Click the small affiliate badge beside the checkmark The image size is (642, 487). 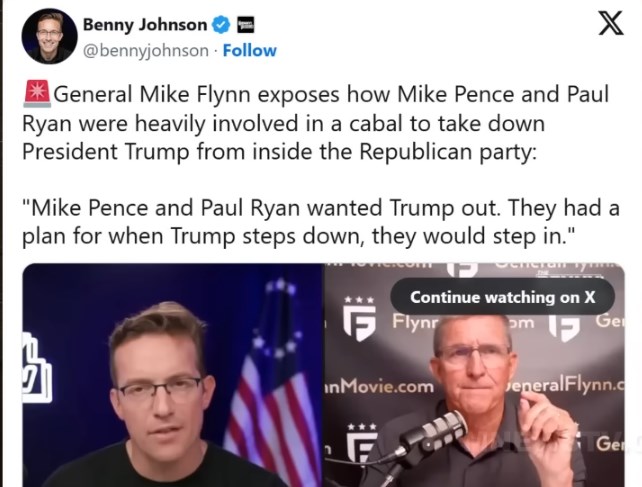coord(247,25)
